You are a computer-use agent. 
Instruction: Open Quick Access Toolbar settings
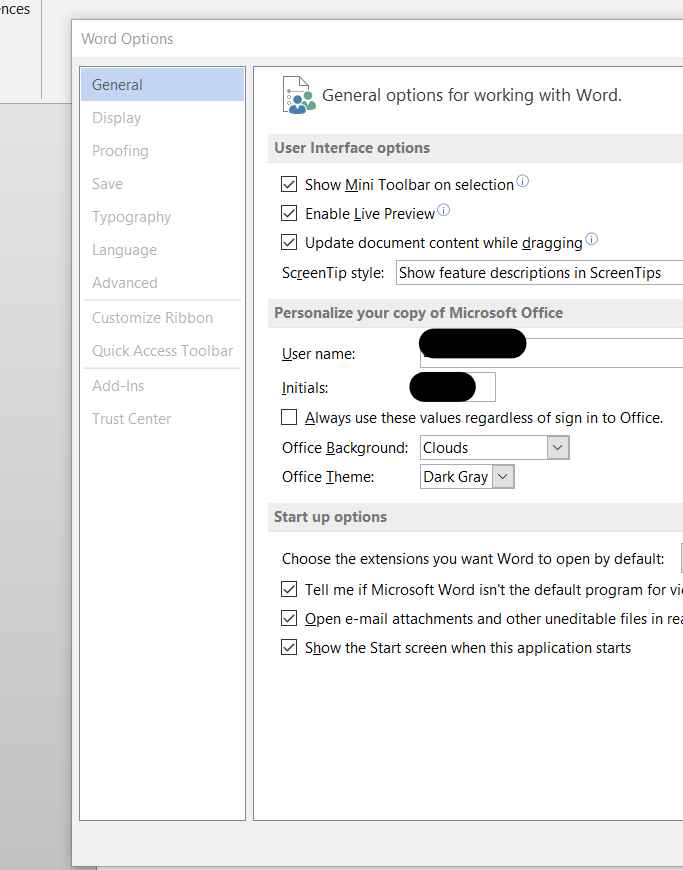[162, 351]
